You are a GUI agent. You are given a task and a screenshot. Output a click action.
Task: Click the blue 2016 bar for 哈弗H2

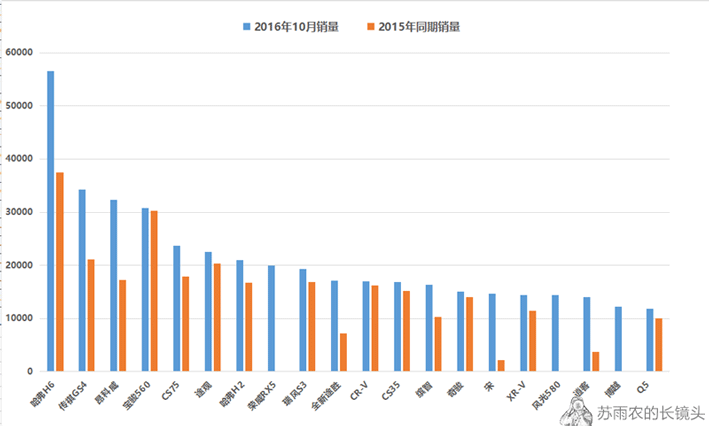240,316
